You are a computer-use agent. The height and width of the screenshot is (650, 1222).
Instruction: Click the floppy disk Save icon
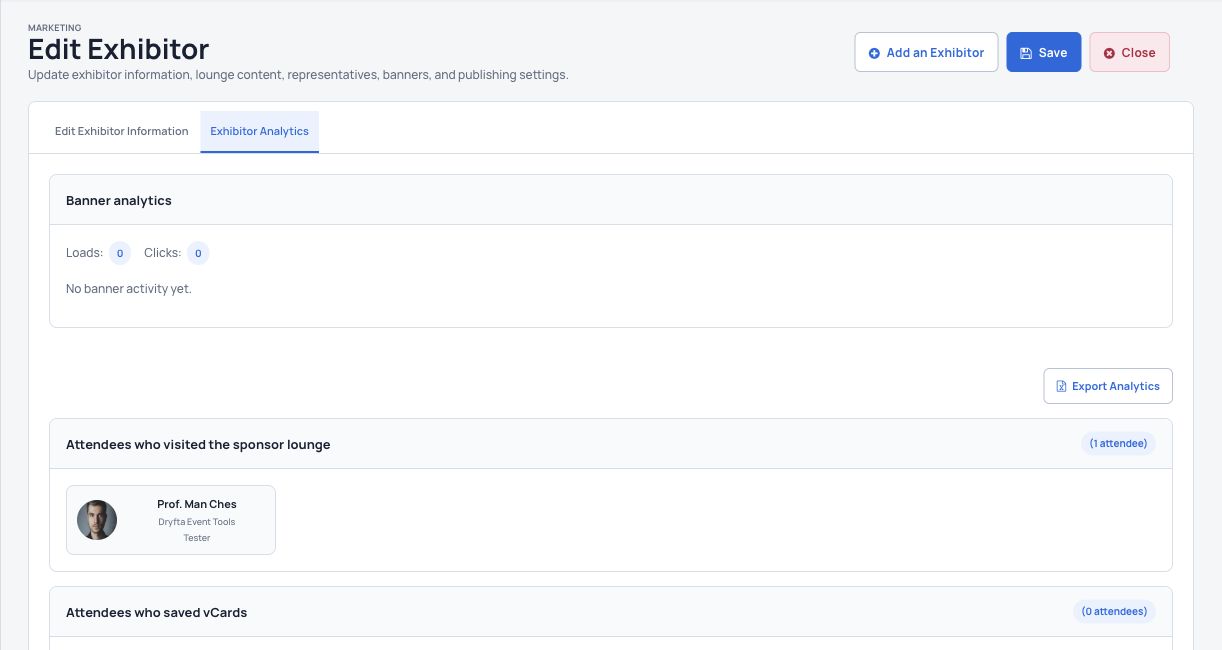pyautogui.click(x=1026, y=53)
